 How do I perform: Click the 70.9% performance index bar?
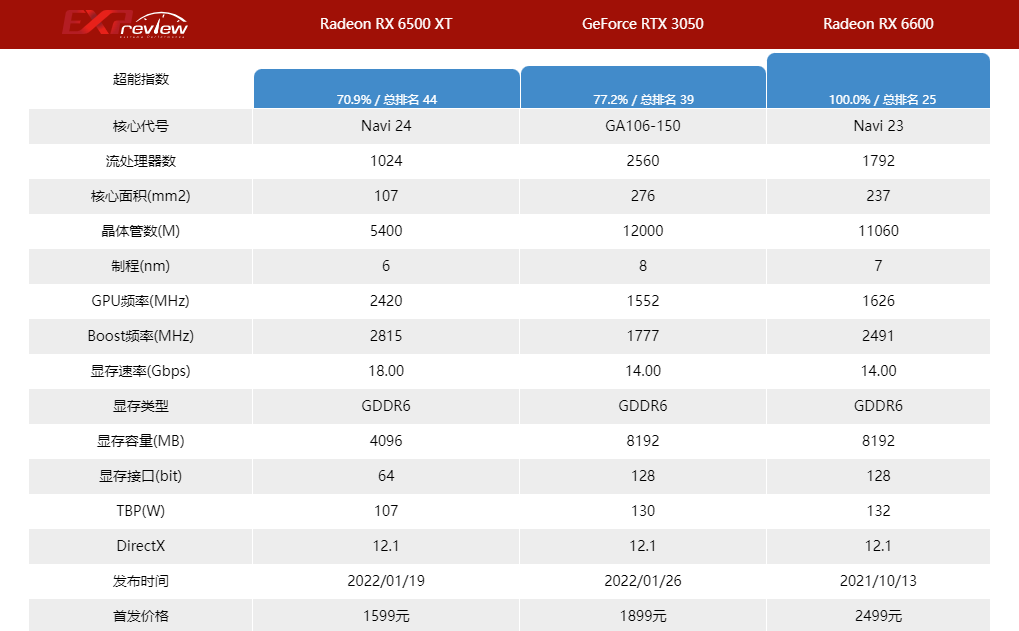point(387,88)
